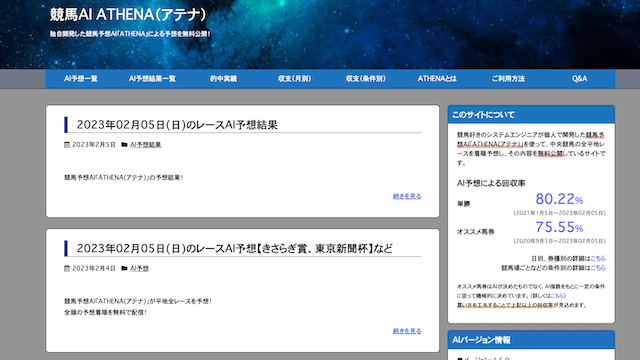
Task: Click 続きを見る on the きさらぎ賞 post
Action: point(407,331)
